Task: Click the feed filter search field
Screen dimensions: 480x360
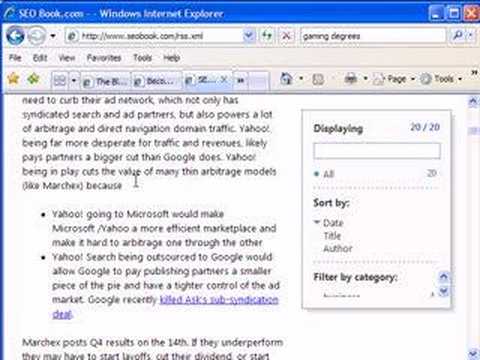Action: pos(377,151)
